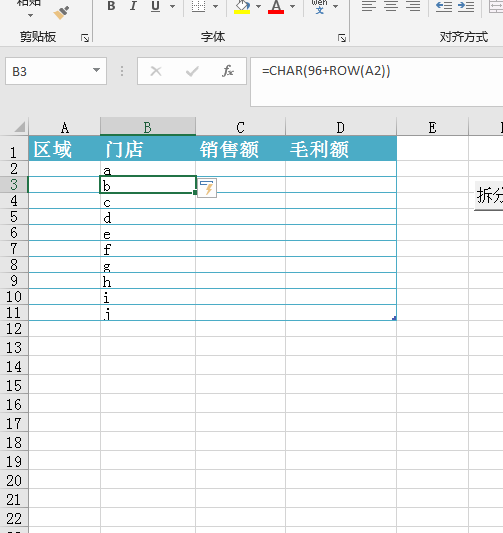Open font settings dialog launcher

tap(342, 38)
